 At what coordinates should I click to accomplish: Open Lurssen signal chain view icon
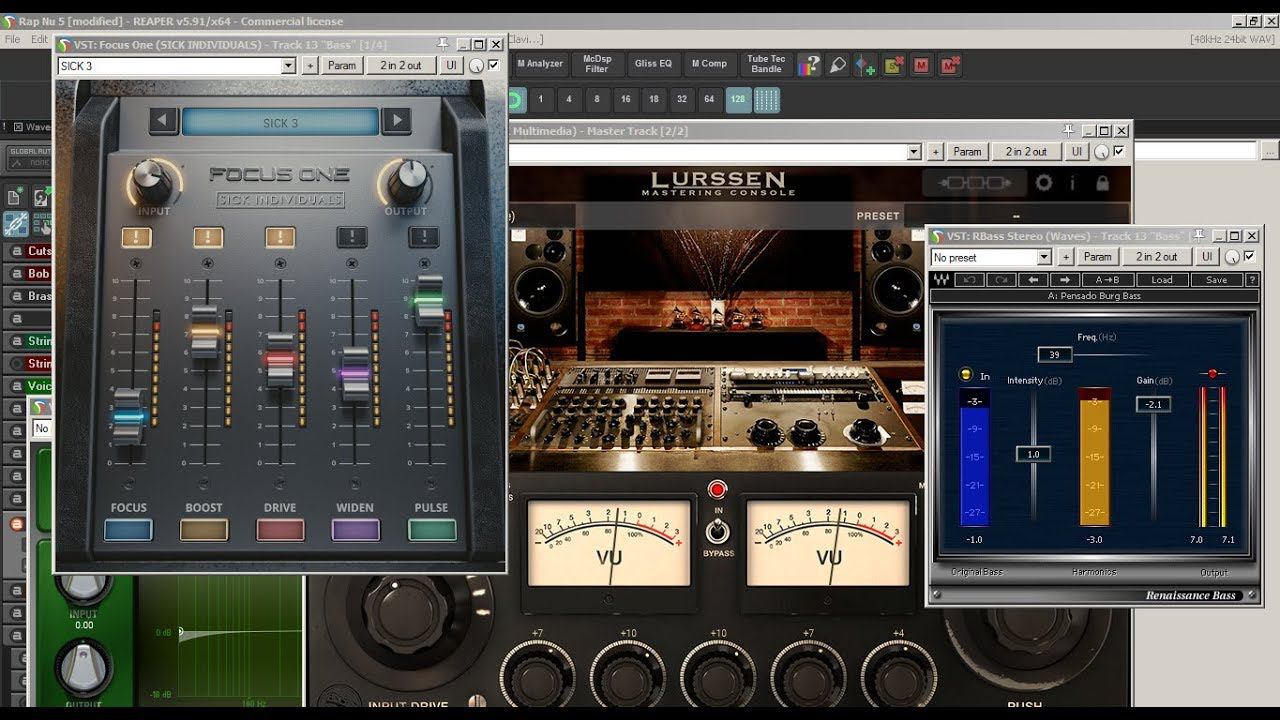coord(974,183)
